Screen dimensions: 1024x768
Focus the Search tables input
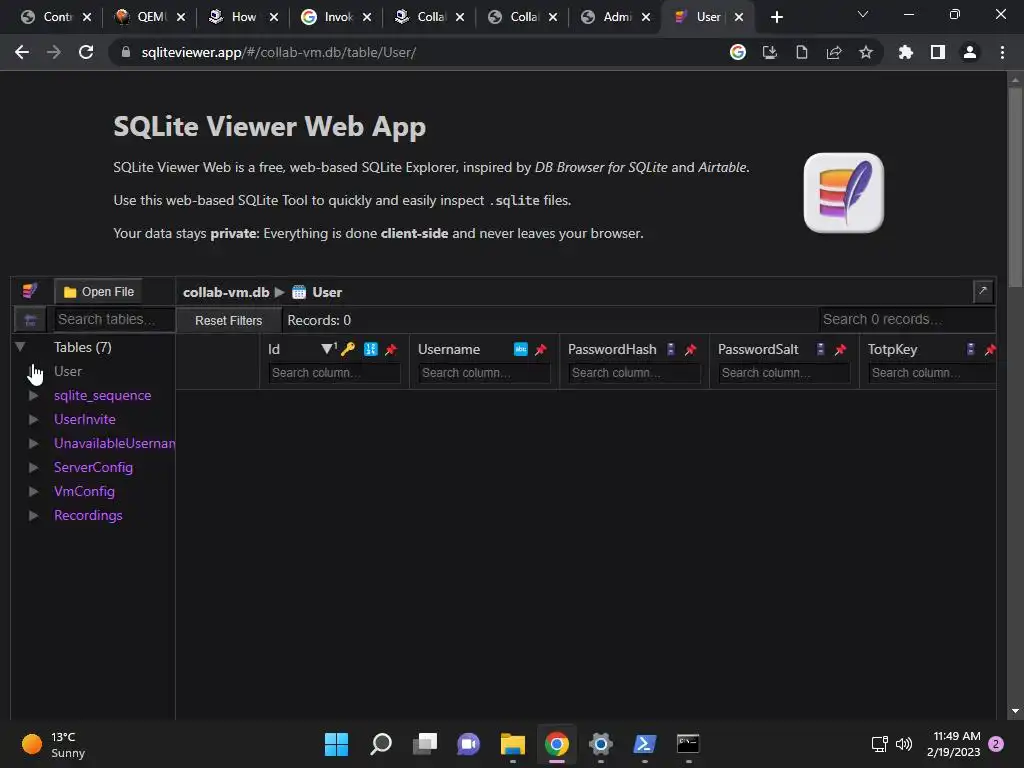point(114,319)
